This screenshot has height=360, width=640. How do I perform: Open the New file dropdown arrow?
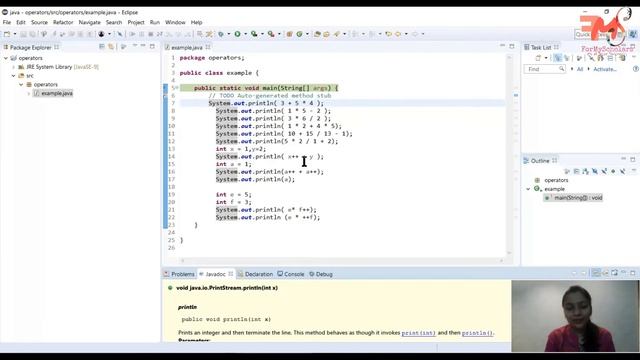[x=15, y=34]
